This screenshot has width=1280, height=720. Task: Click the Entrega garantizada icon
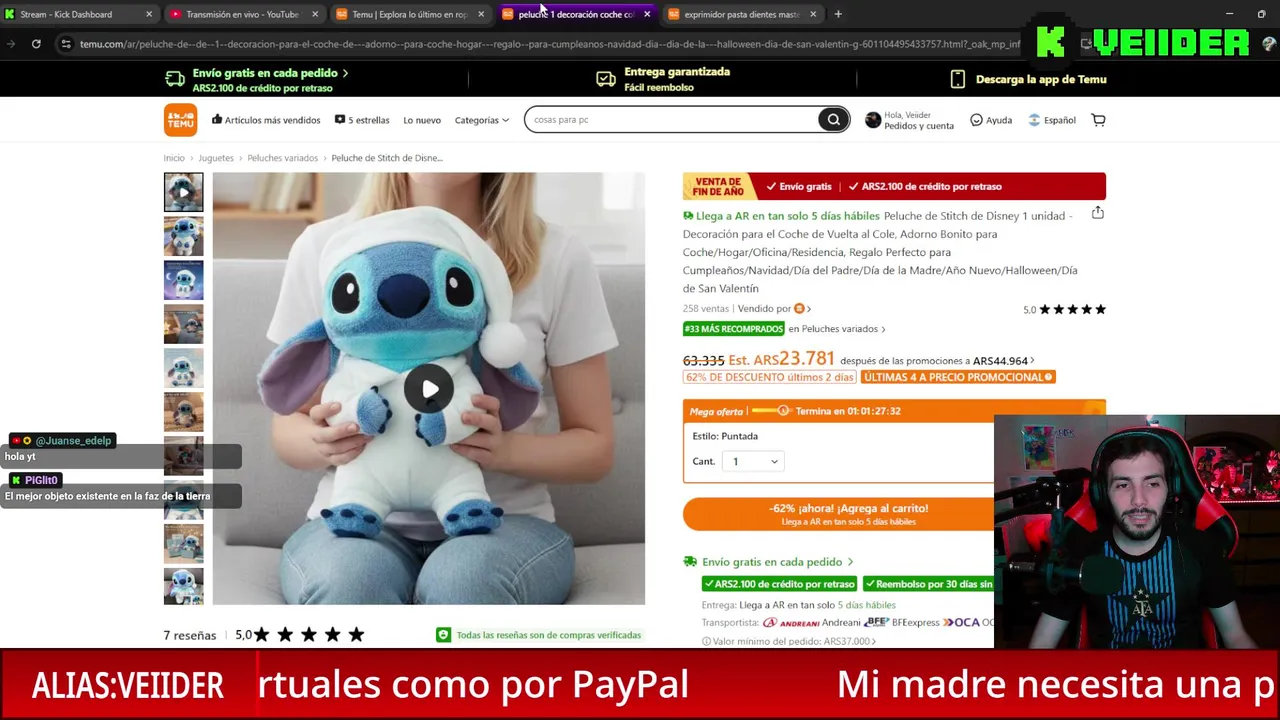pos(606,79)
